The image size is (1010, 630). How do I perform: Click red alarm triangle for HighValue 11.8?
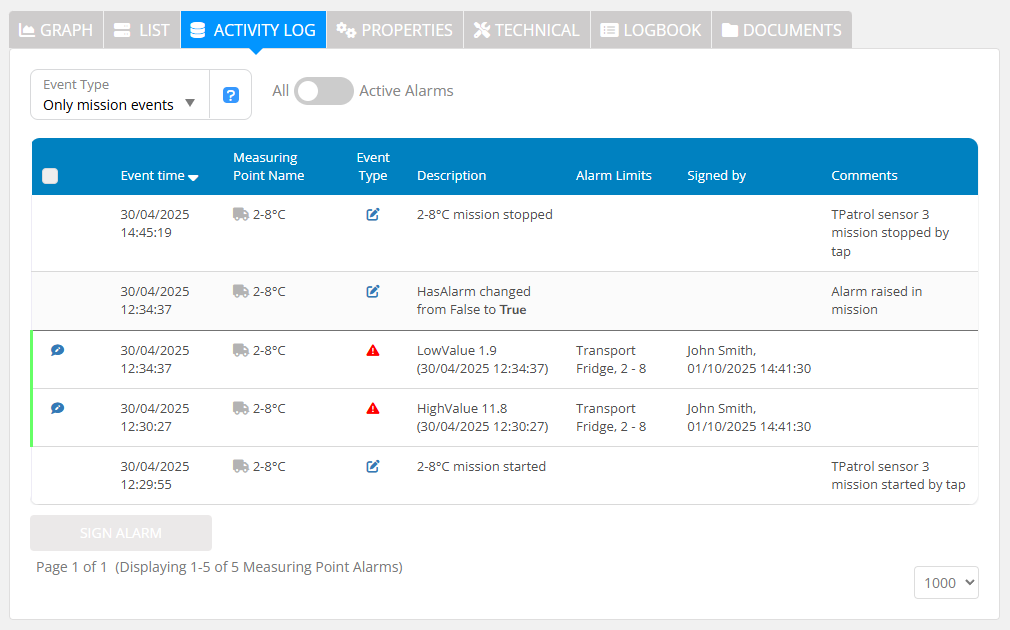(373, 409)
